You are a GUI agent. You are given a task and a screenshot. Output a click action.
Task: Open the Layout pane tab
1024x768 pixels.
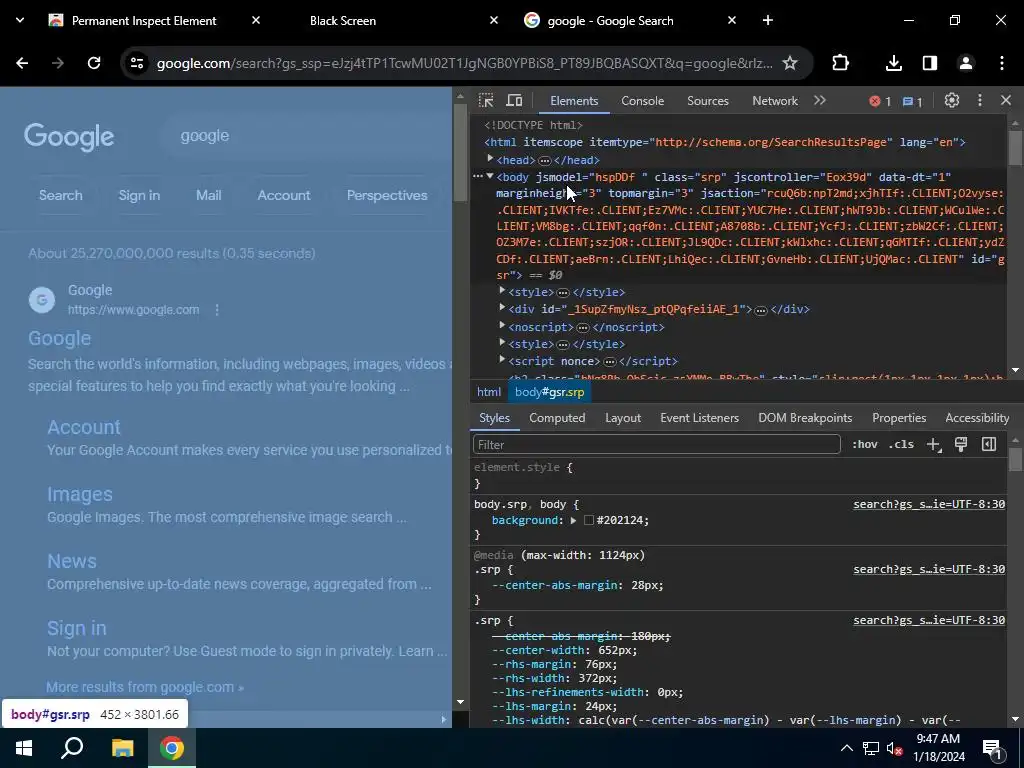tap(622, 418)
